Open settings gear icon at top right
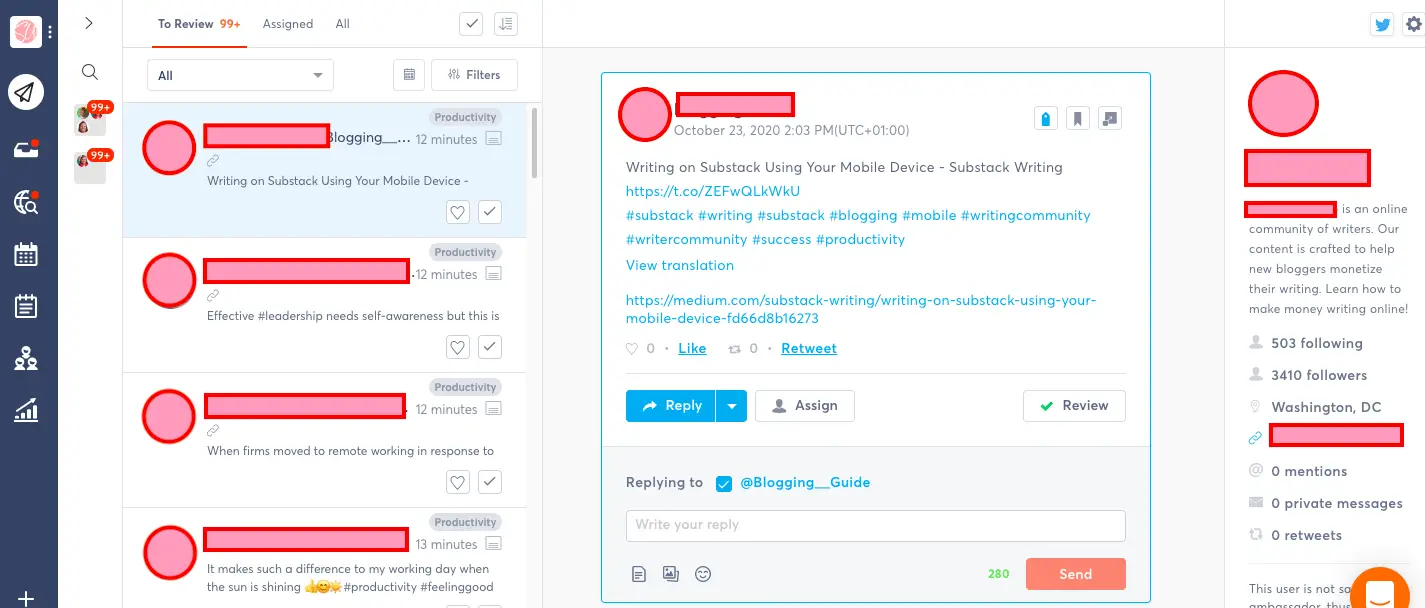This screenshot has width=1425, height=608. pyautogui.click(x=1413, y=25)
